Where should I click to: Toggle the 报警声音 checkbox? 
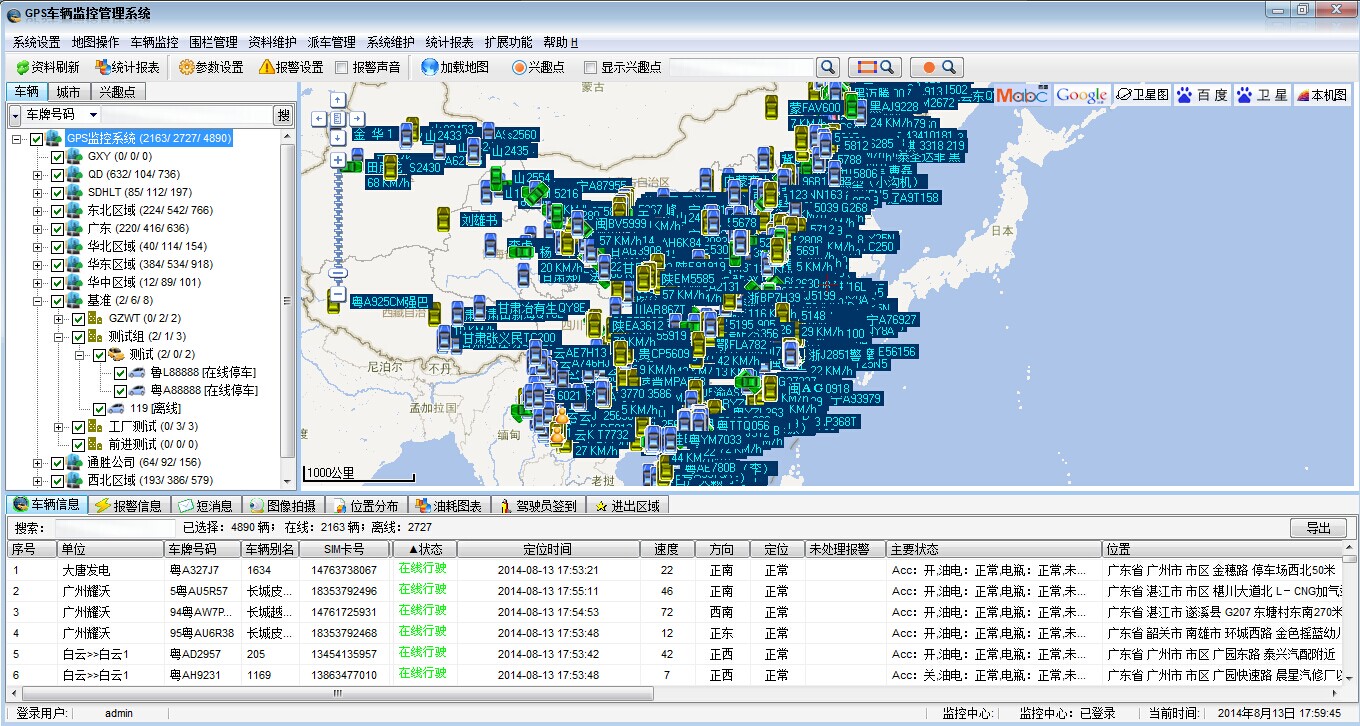pos(342,67)
